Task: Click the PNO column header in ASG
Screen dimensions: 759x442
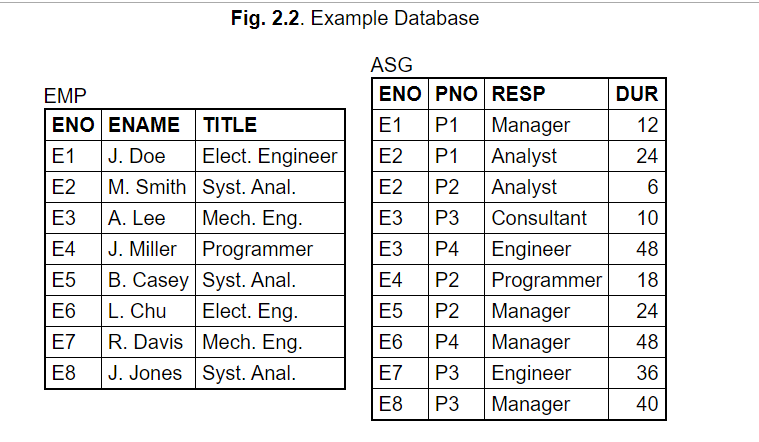Action: tap(456, 94)
